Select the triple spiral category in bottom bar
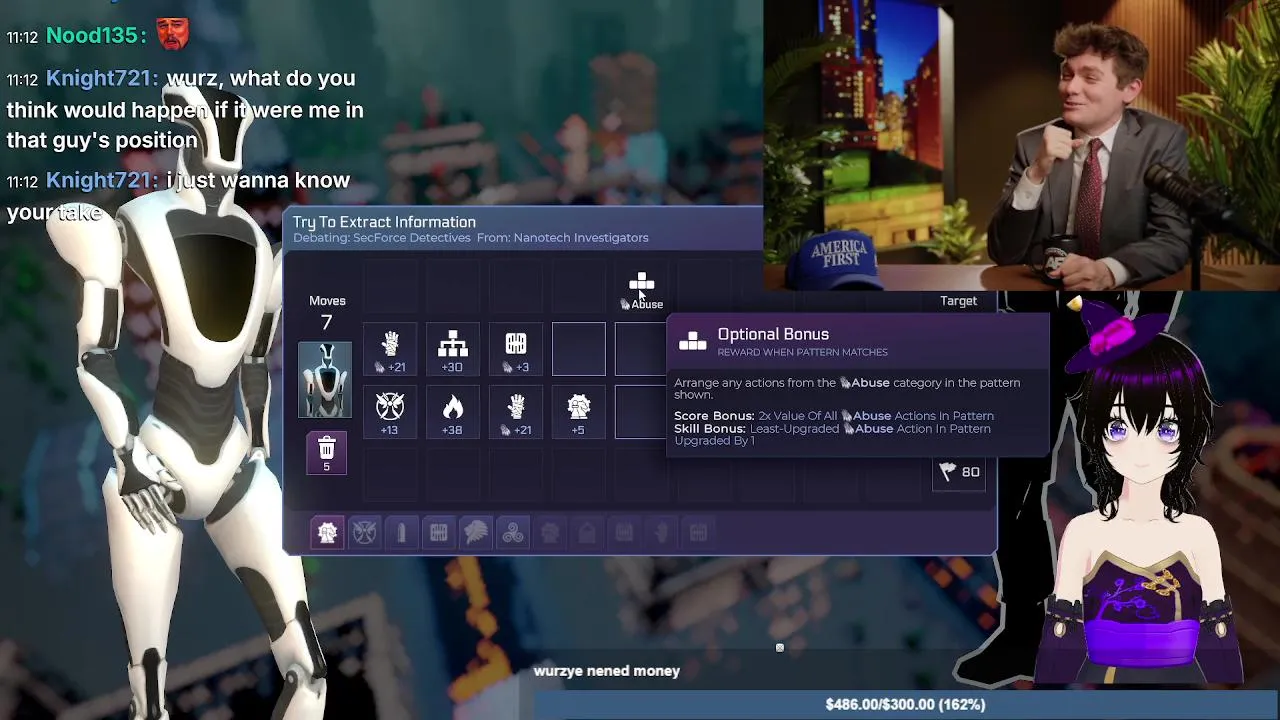The height and width of the screenshot is (720, 1280). 513,533
